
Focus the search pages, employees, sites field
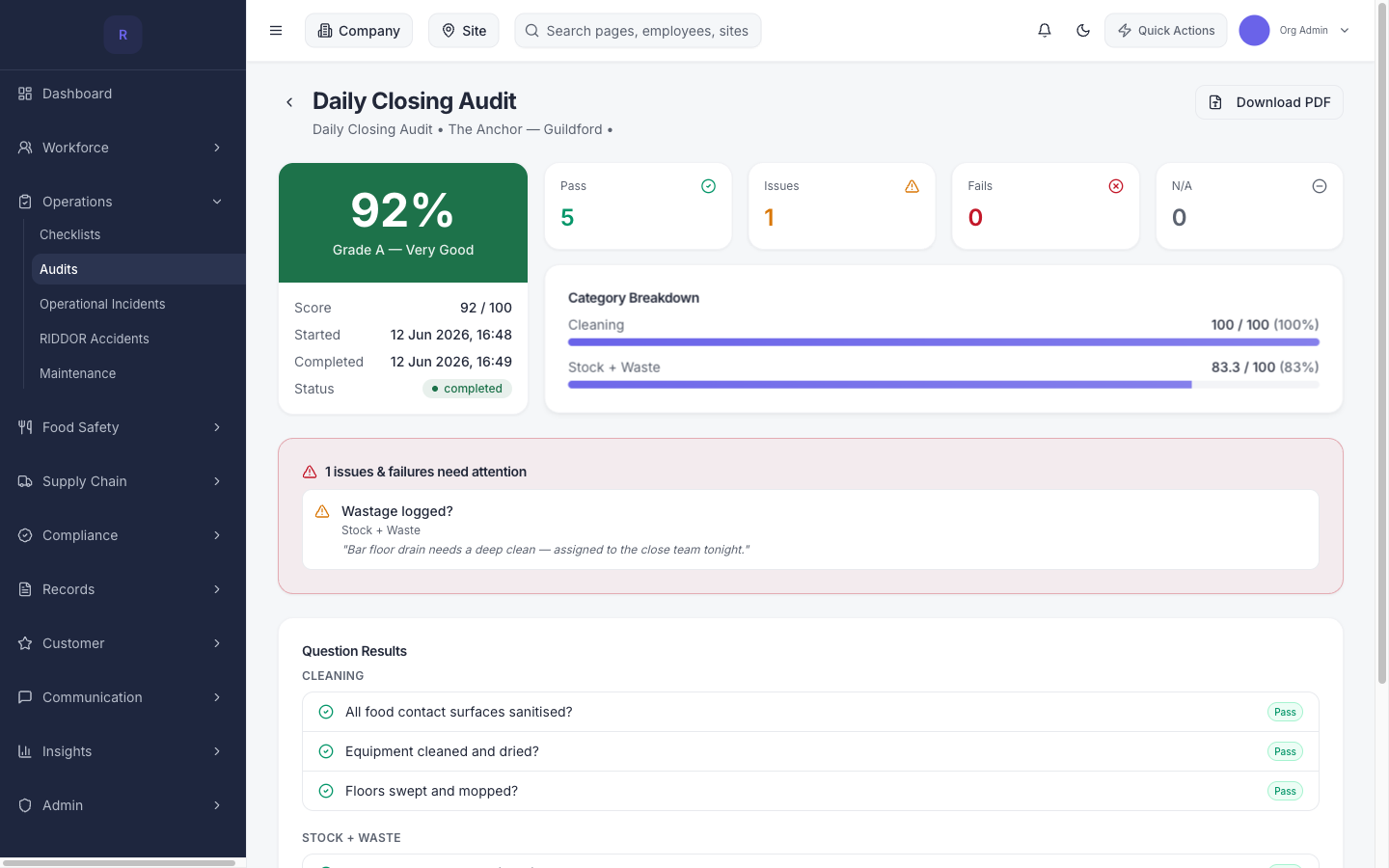coord(638,31)
